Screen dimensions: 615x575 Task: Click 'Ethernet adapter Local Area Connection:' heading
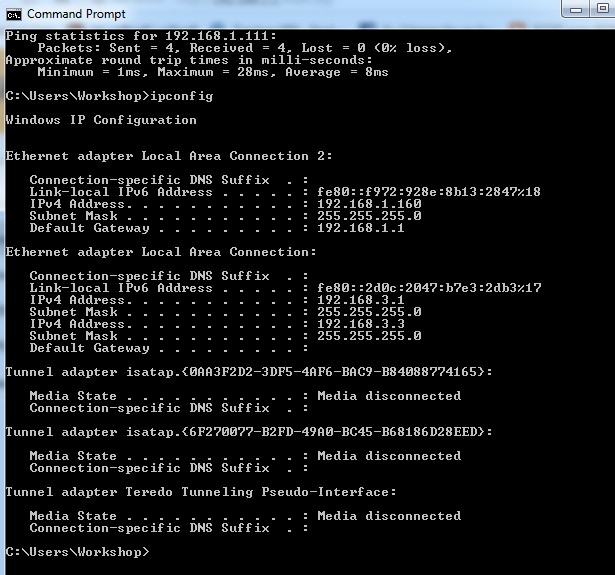pyautogui.click(x=161, y=252)
